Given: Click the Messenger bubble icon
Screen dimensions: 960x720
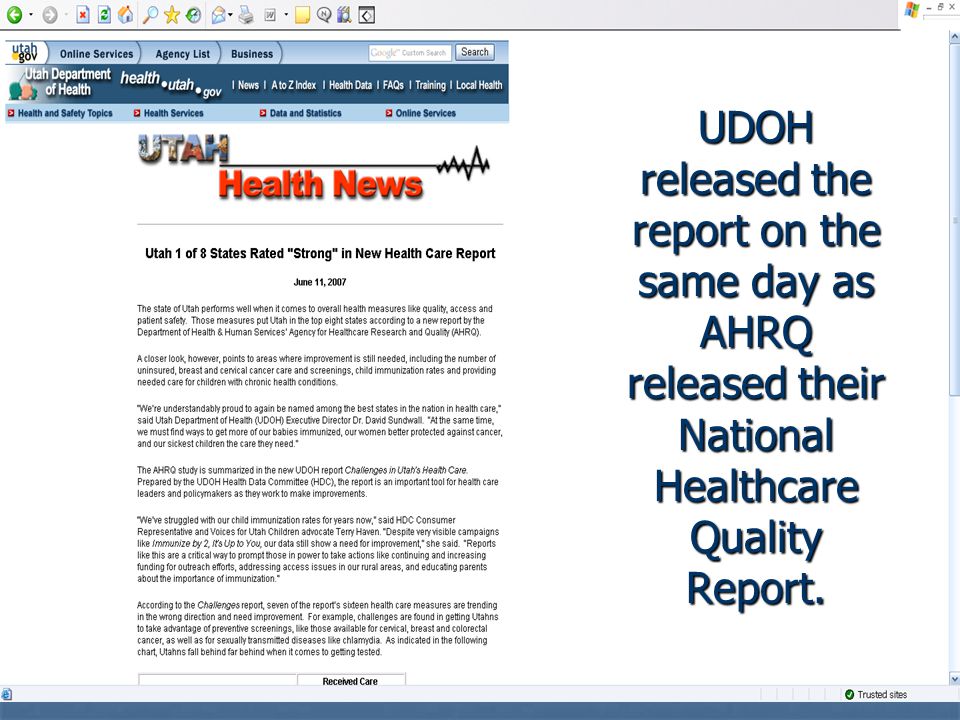Looking at the screenshot, I should 324,15.
